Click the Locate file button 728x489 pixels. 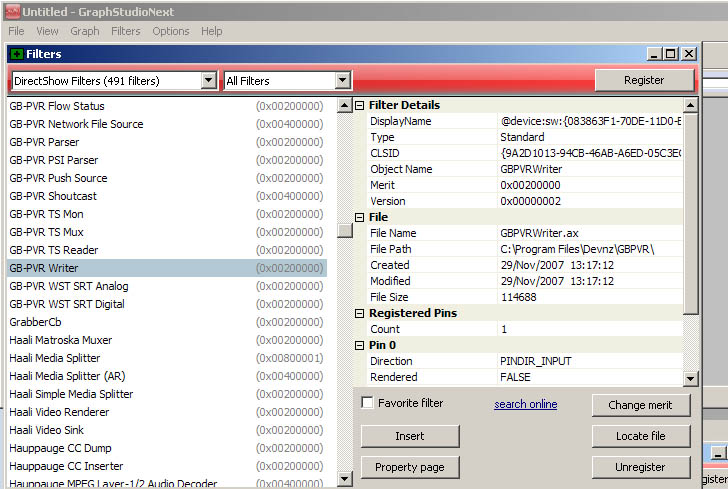click(x=640, y=436)
